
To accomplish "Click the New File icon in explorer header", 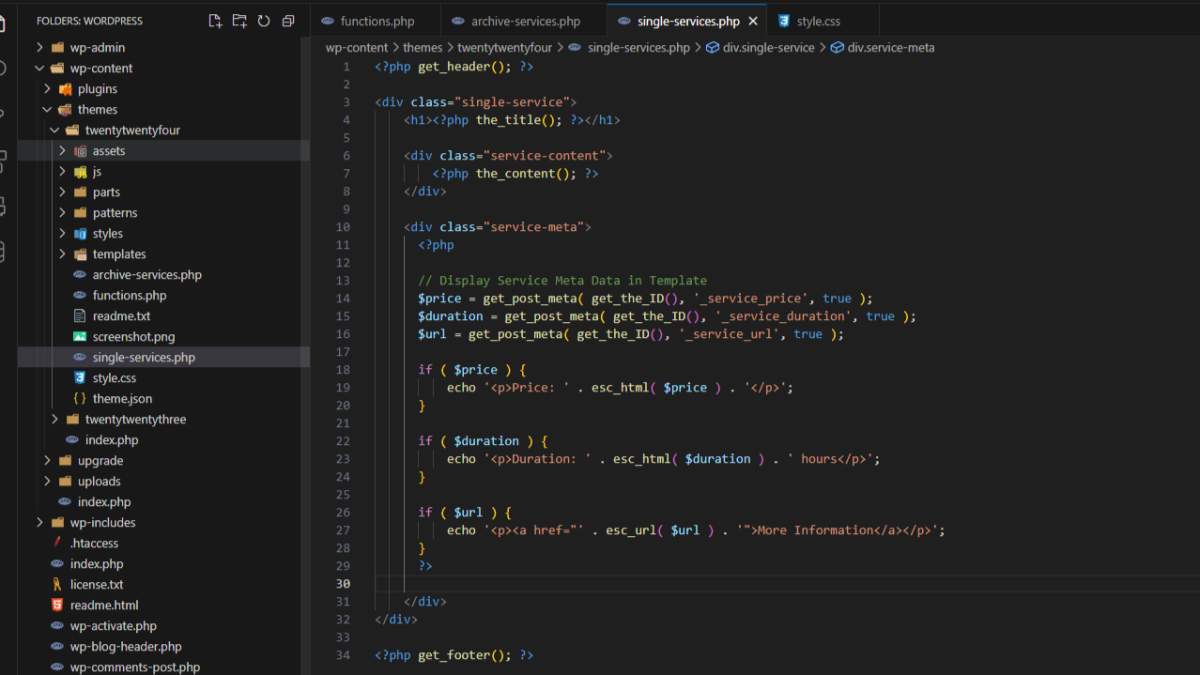I will tap(215, 21).
